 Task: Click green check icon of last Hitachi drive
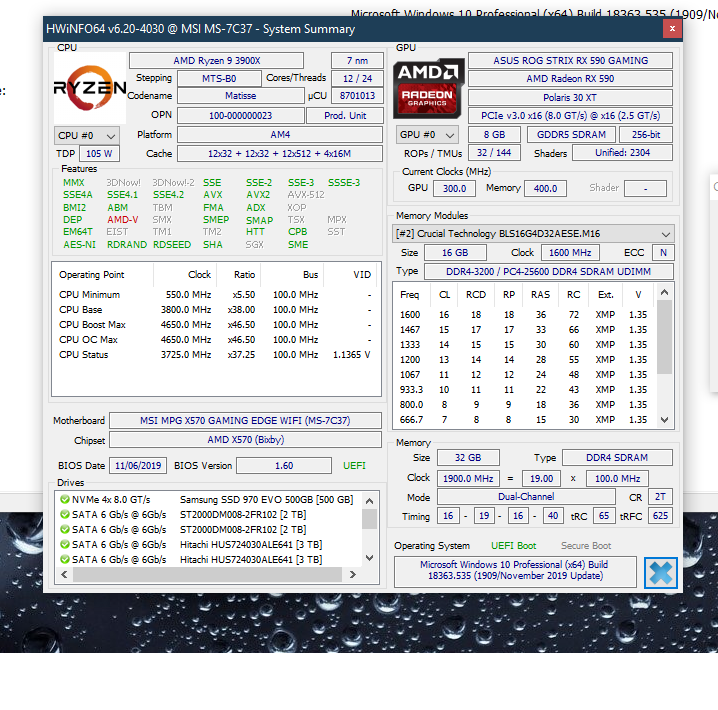[65, 559]
